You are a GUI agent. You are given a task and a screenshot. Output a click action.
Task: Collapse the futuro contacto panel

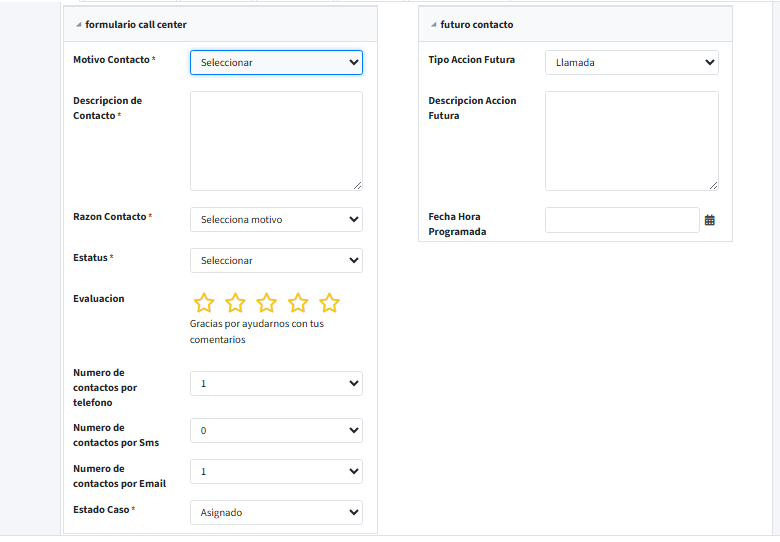434,25
